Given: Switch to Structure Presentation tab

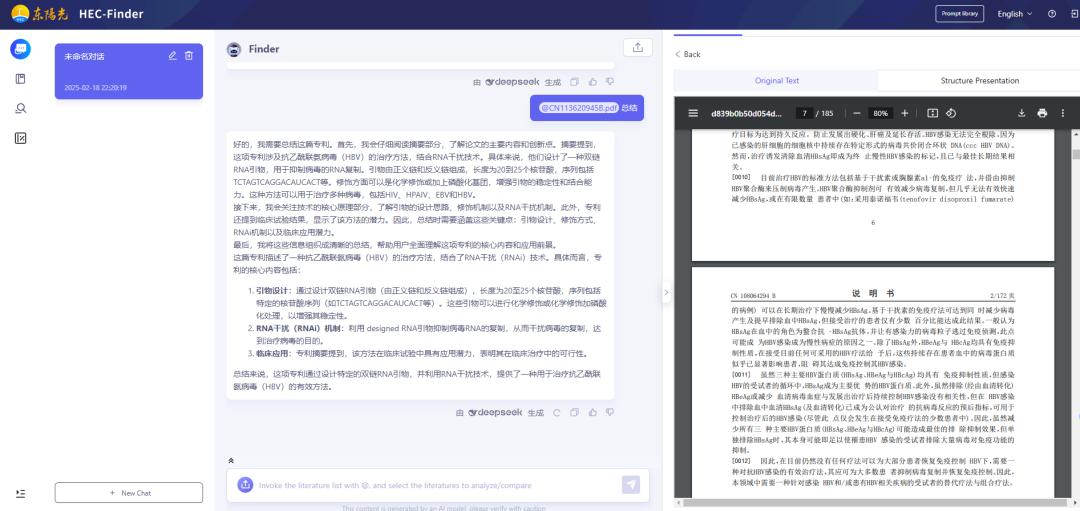Looking at the screenshot, I should coord(979,80).
